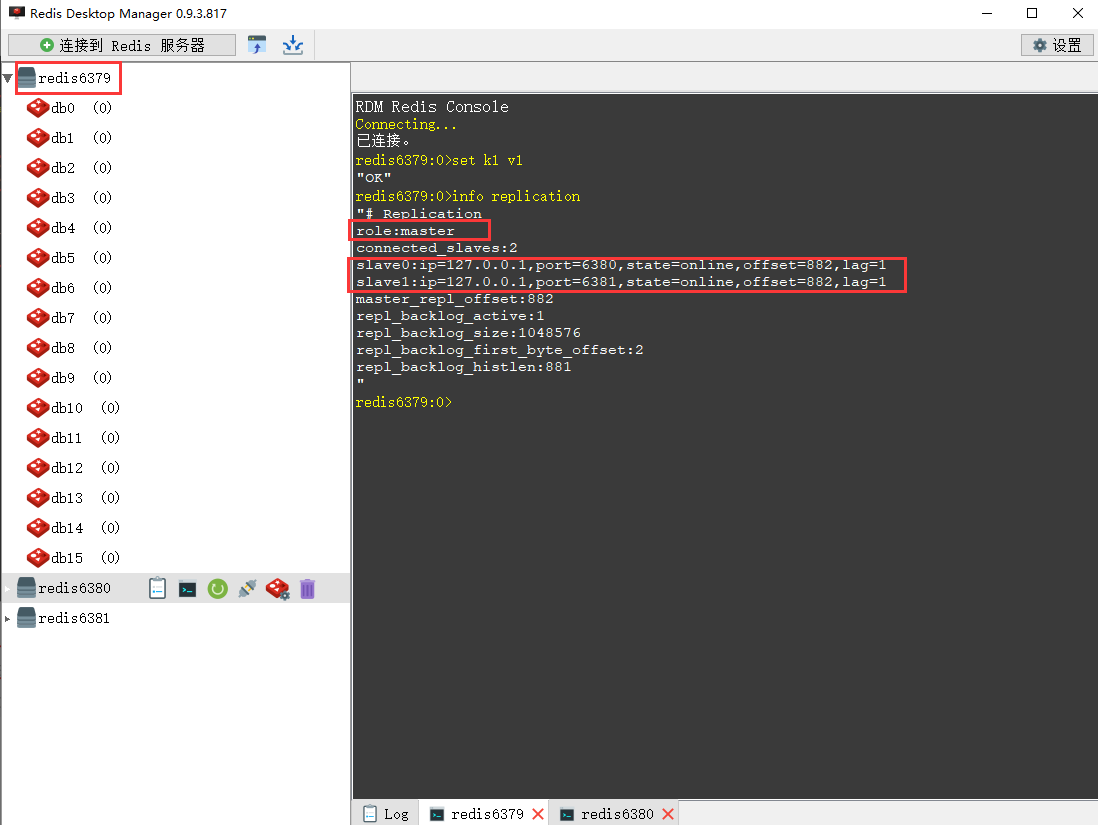Click the repl_backlog_first_byte_offset:2 line
The image size is (1098, 825).
pyautogui.click(x=499, y=350)
